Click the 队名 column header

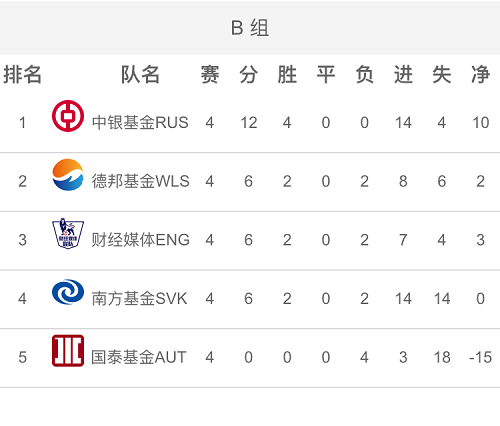point(140,74)
